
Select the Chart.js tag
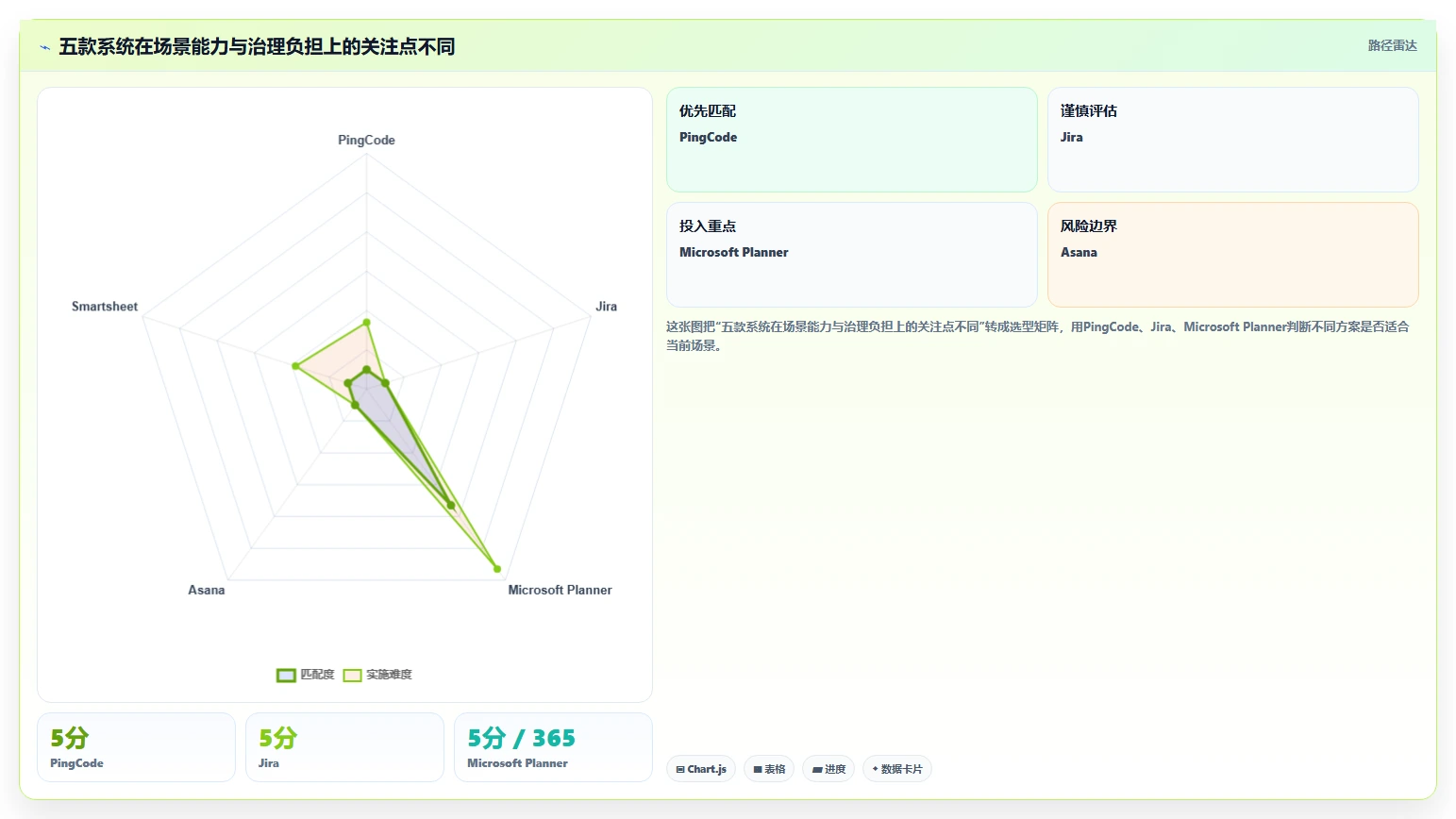[701, 769]
